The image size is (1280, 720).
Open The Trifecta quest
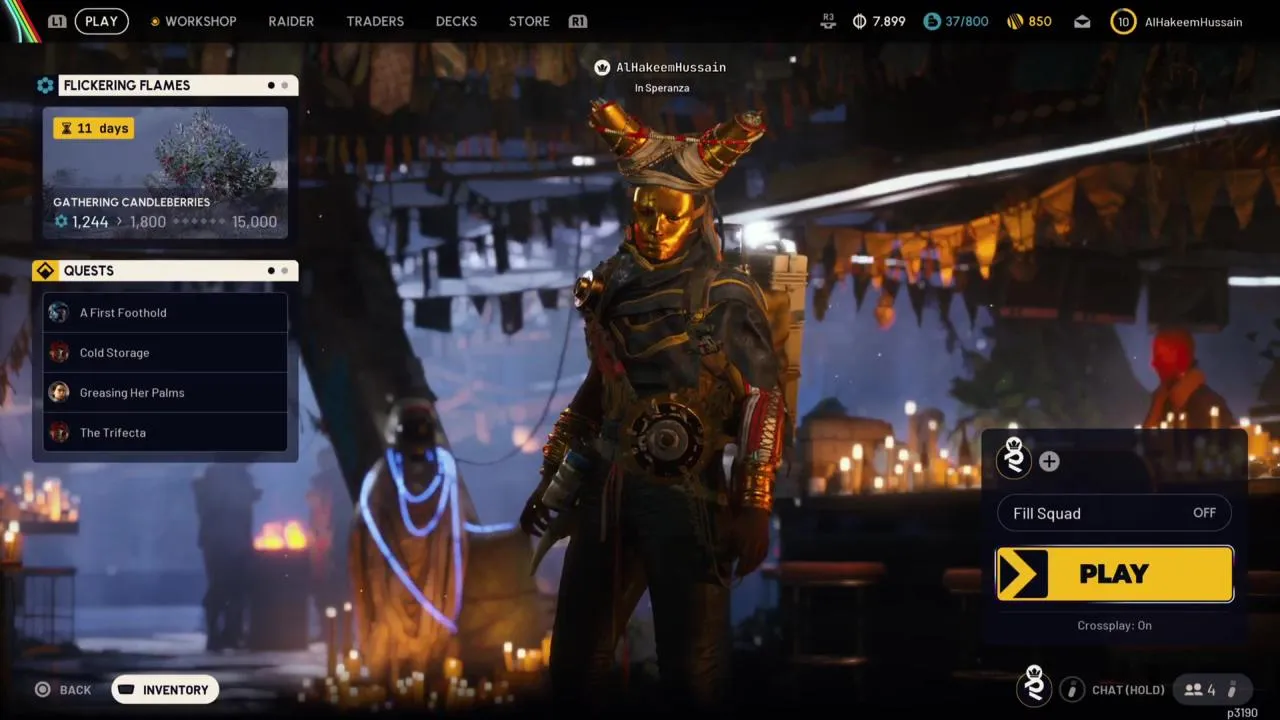click(x=165, y=433)
